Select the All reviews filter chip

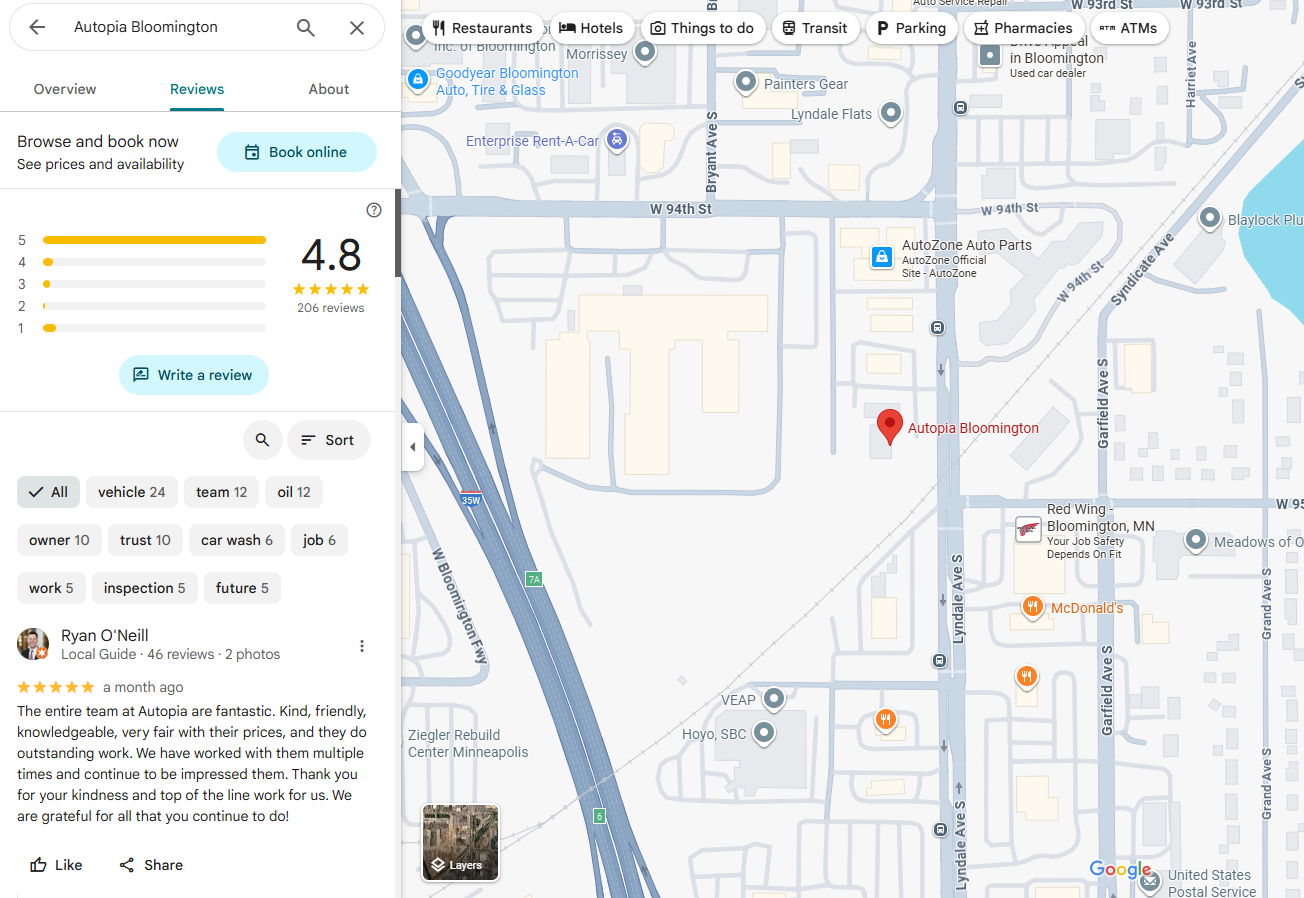49,492
